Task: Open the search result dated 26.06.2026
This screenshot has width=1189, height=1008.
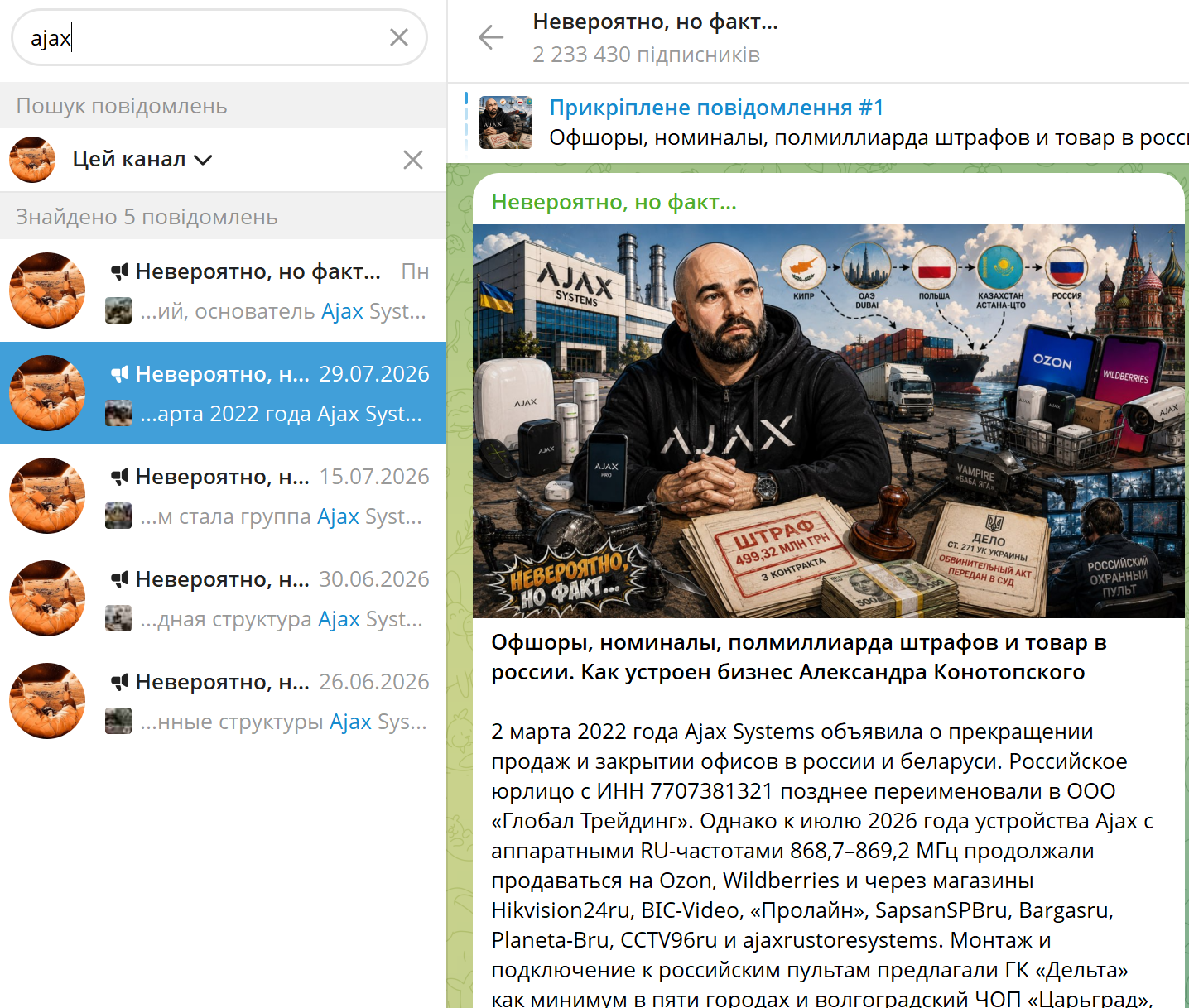Action: tap(224, 701)
